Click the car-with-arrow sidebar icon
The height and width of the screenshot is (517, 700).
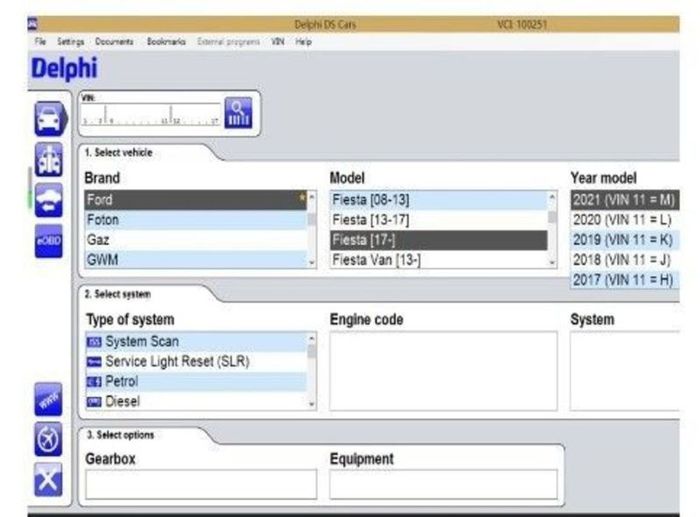coord(49,200)
